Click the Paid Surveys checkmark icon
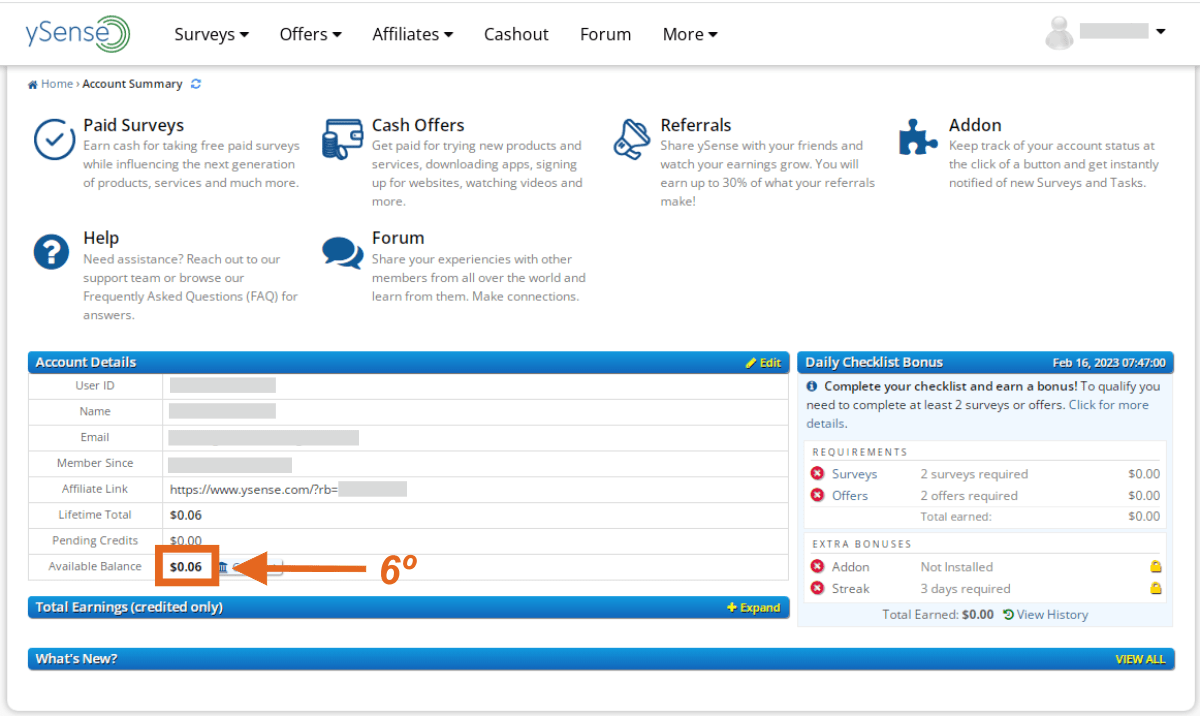 coord(54,139)
